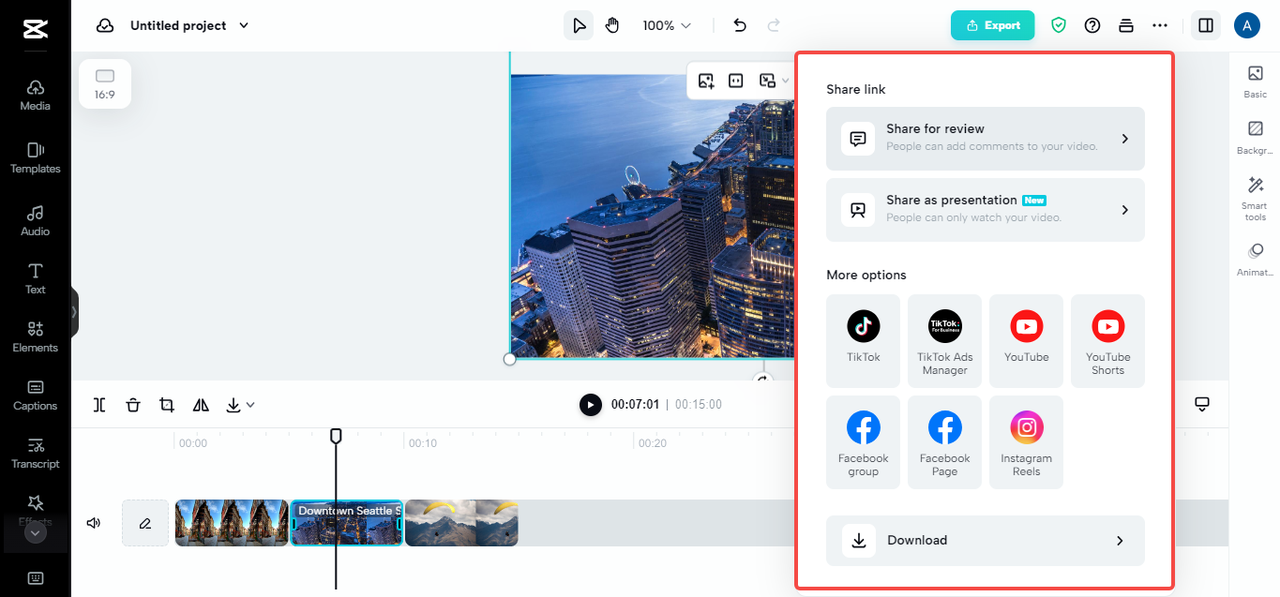Click the timeline display settings icon
Viewport: 1280px width, 597px height.
(1202, 404)
